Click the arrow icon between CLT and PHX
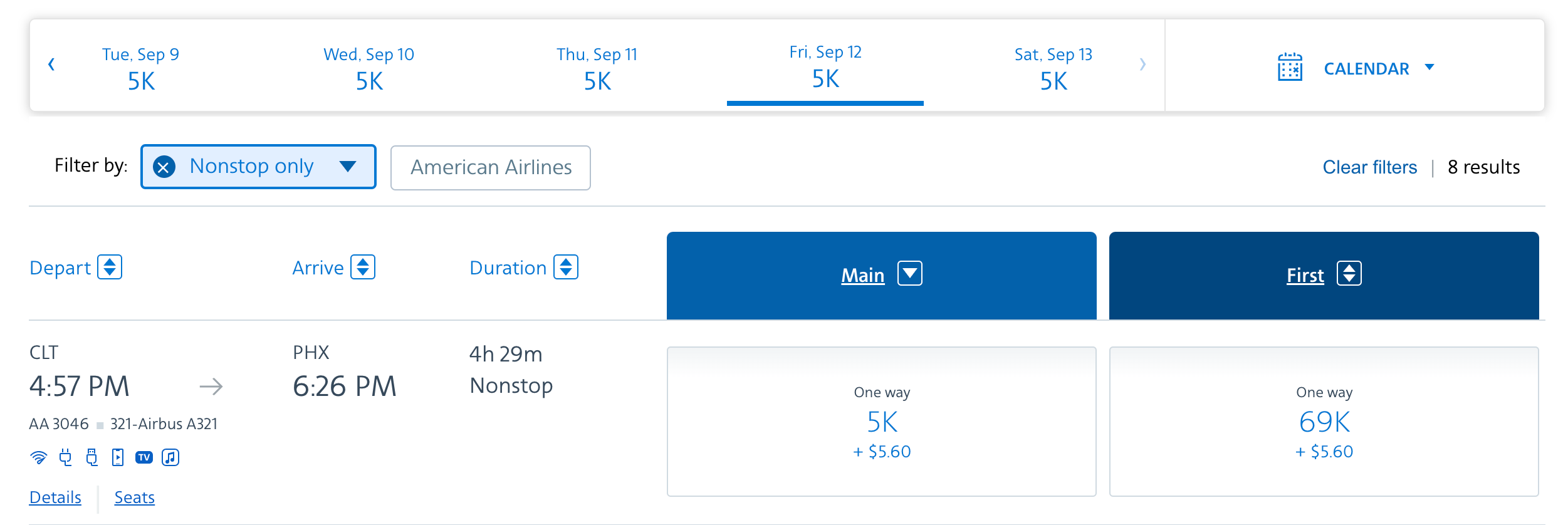1568x525 pixels. tap(212, 387)
